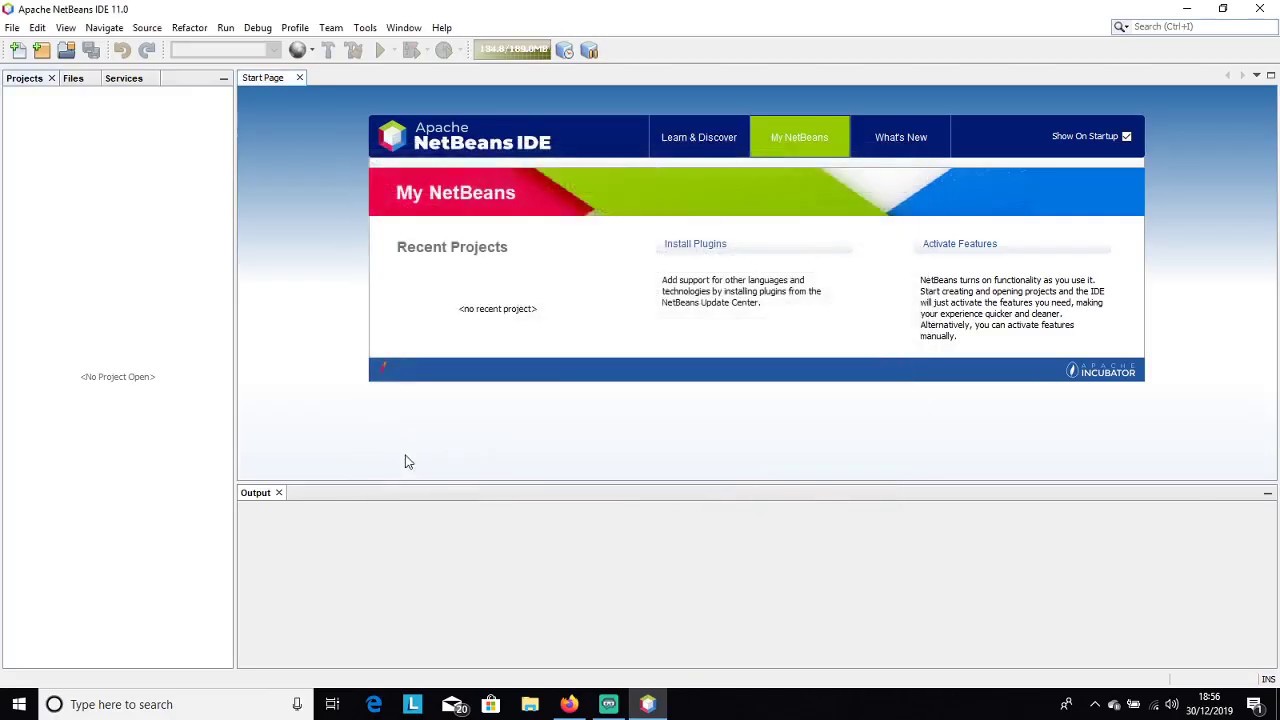Open the Tools menu
The image size is (1280, 720).
coord(364,28)
